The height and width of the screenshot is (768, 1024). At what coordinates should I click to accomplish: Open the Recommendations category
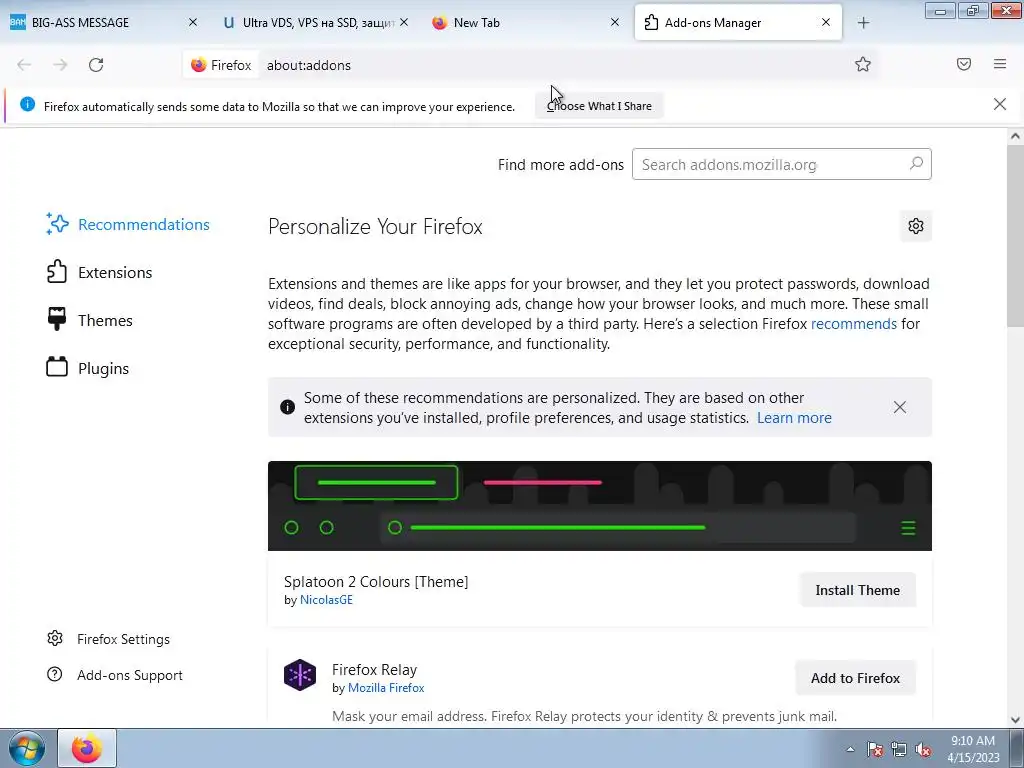[x=128, y=224]
